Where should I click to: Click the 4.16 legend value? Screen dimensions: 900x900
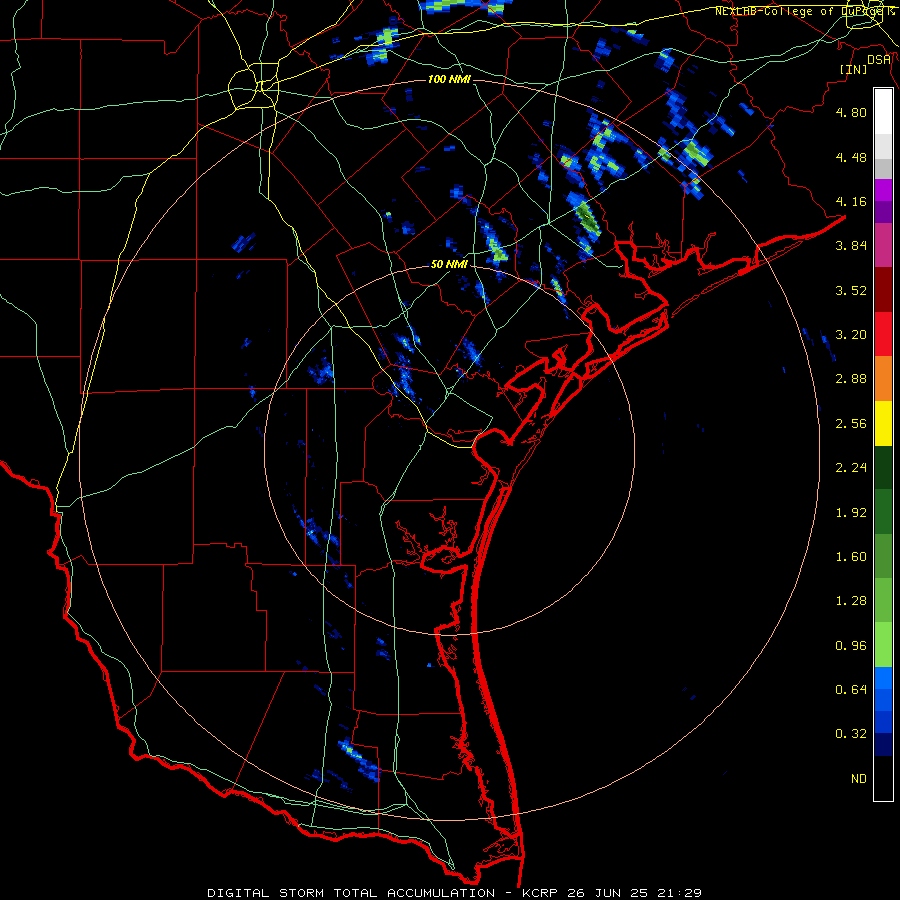(851, 201)
